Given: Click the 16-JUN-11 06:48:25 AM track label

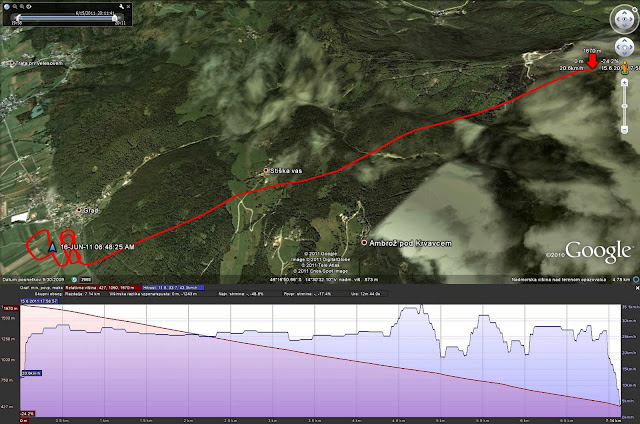Looking at the screenshot, I should [x=97, y=247].
